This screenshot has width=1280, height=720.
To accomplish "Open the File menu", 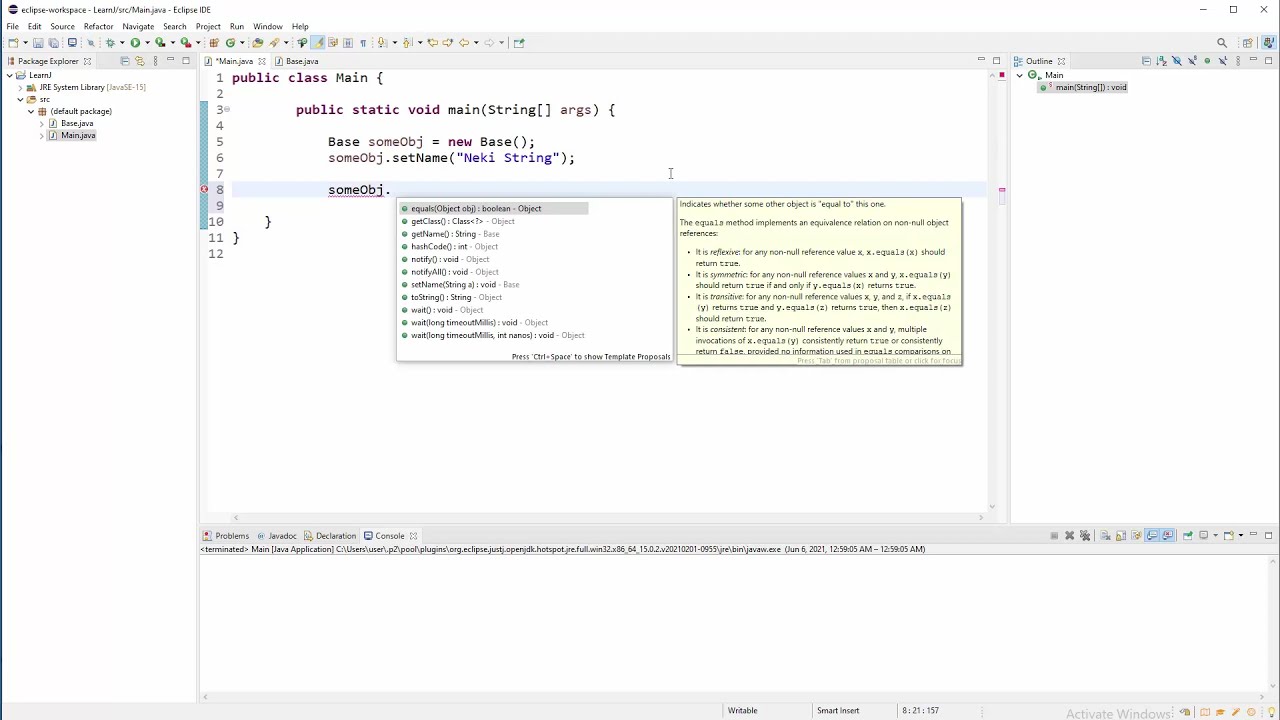I will [x=12, y=26].
